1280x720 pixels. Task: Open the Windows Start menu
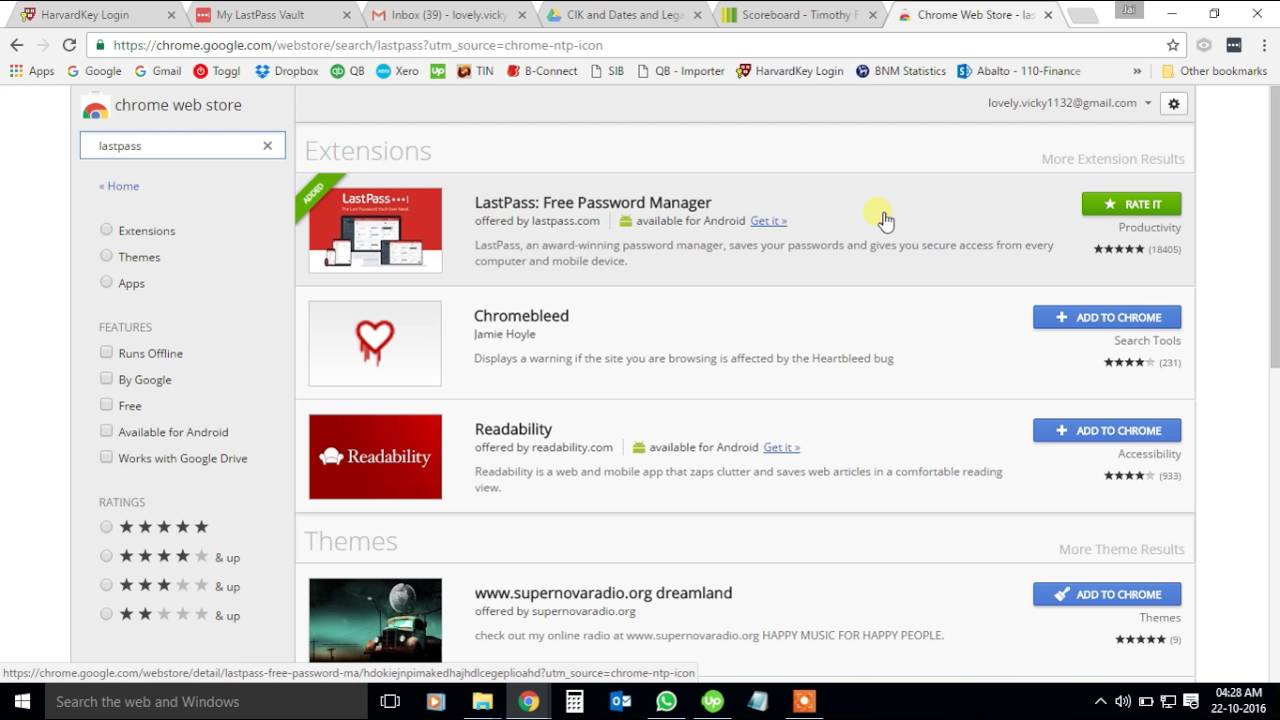tap(22, 701)
